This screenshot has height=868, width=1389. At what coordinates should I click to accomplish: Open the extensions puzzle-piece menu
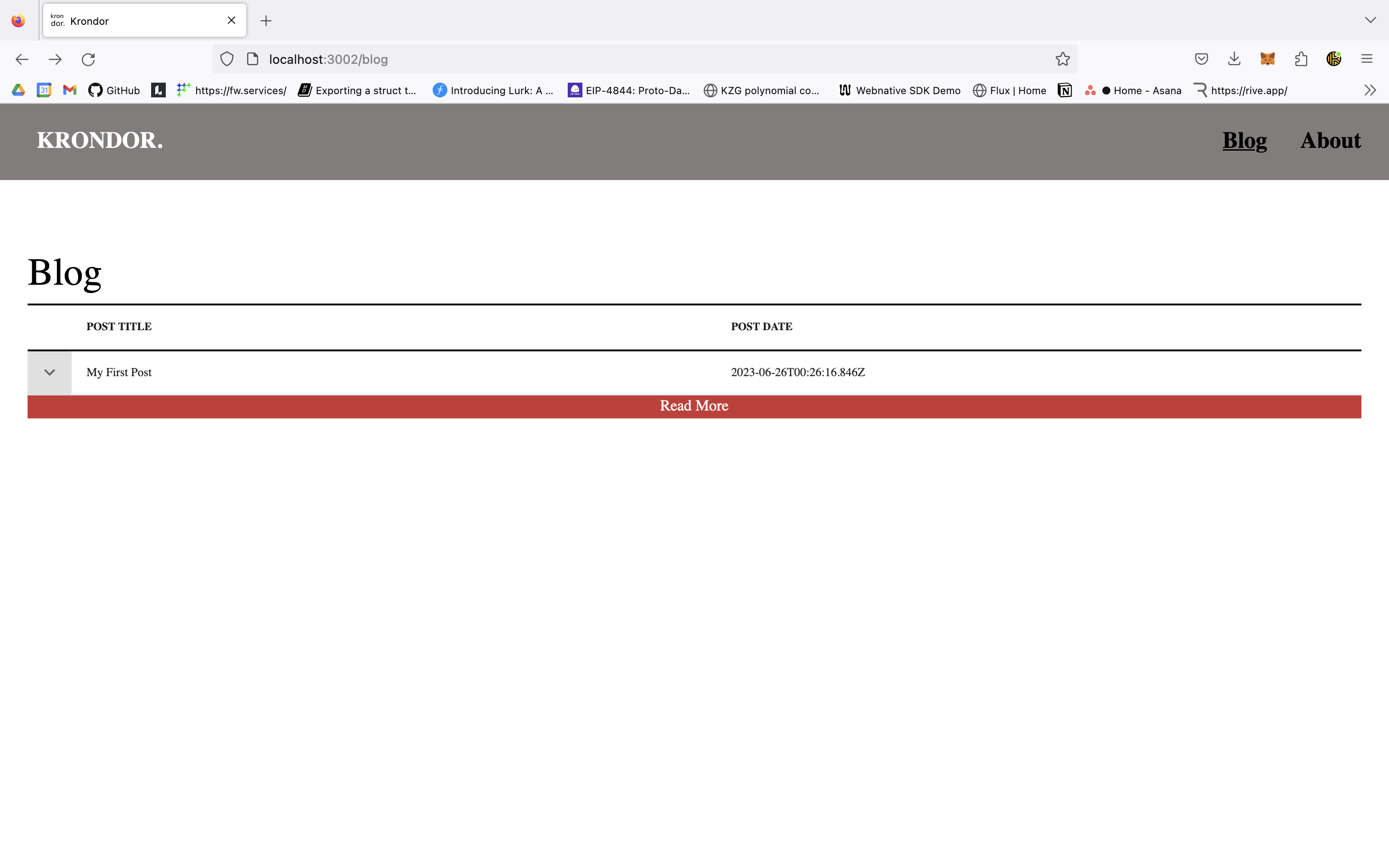pos(1301,59)
